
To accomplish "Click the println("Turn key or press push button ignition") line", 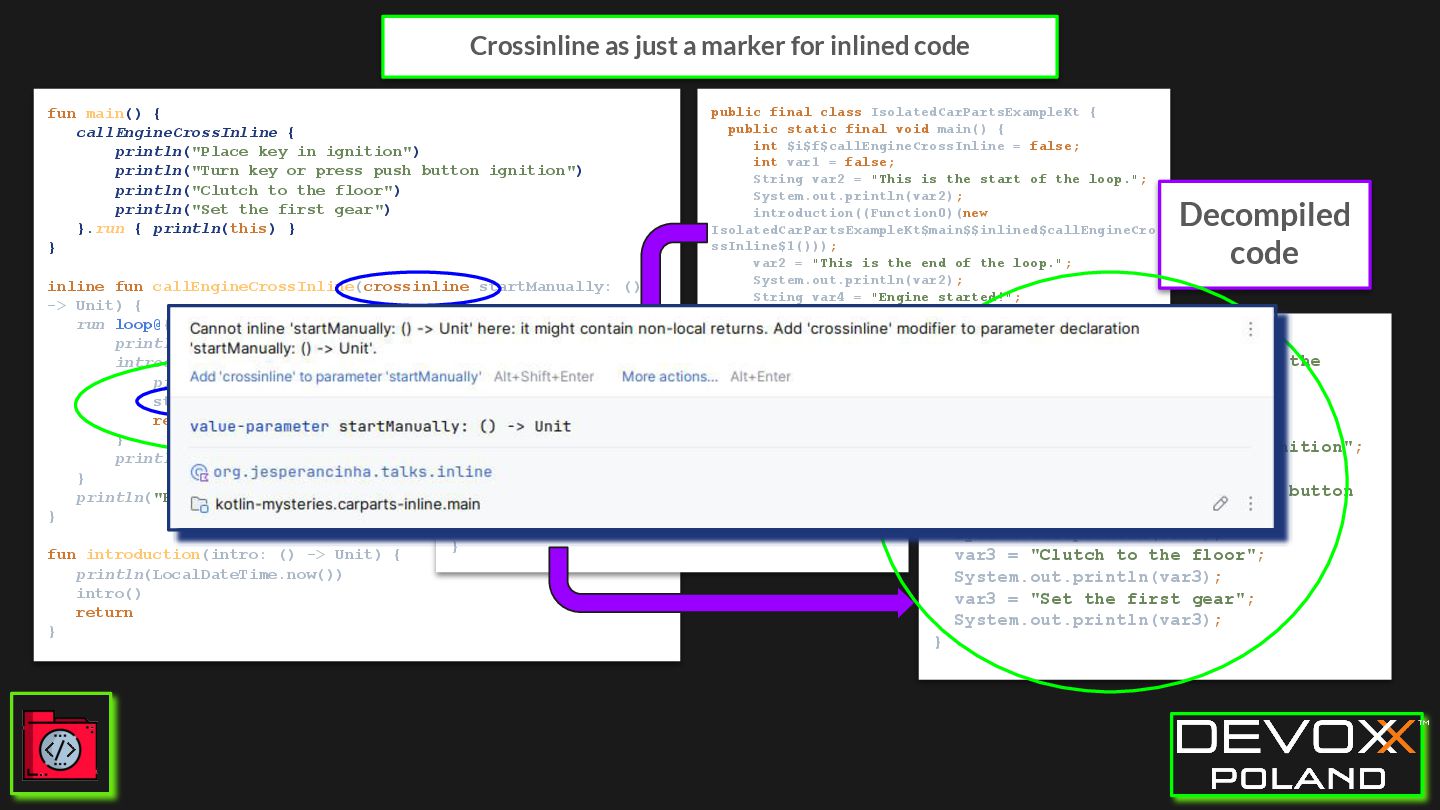I will tap(348, 170).
